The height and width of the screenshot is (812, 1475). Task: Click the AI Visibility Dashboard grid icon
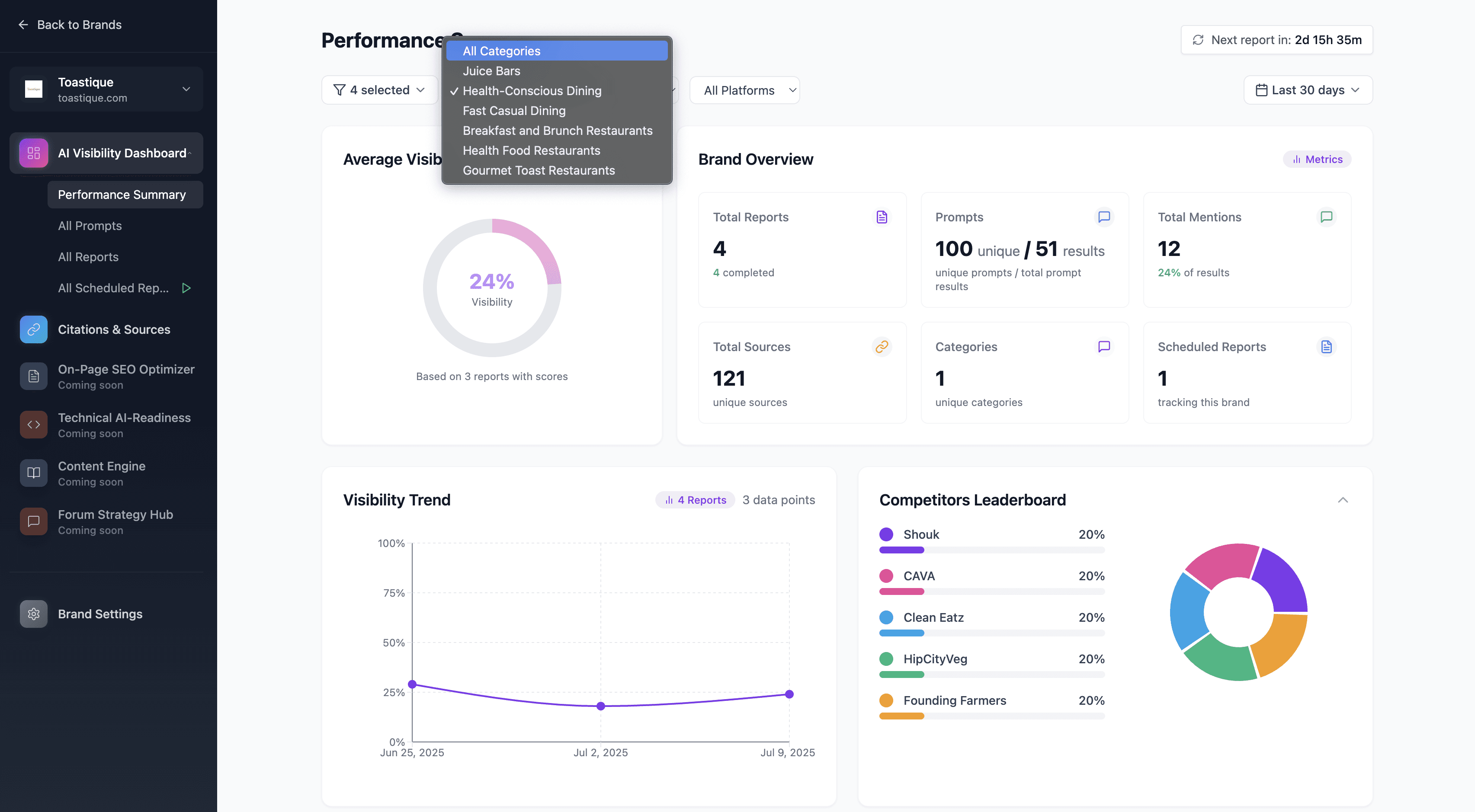point(33,153)
